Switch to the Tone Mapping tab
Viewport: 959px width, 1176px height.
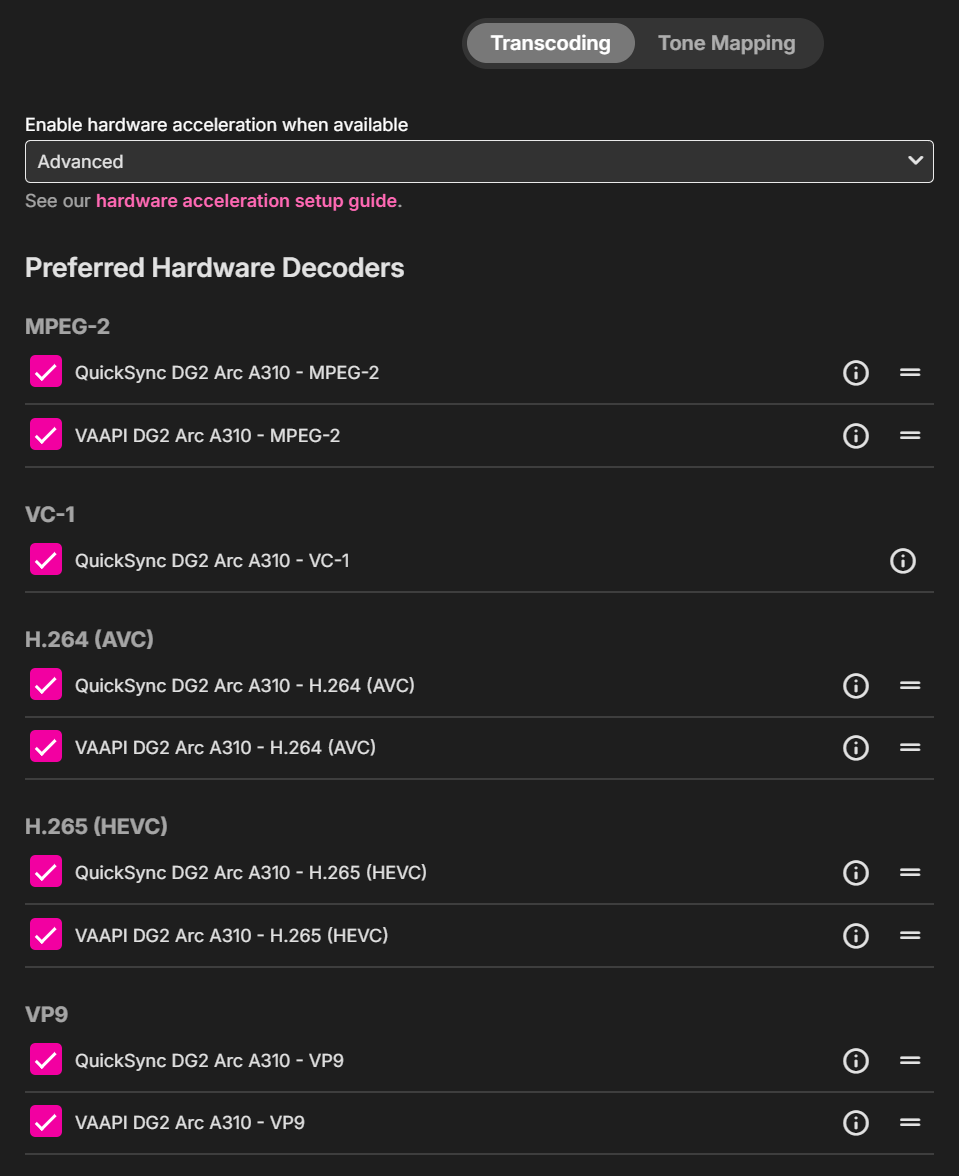(726, 44)
